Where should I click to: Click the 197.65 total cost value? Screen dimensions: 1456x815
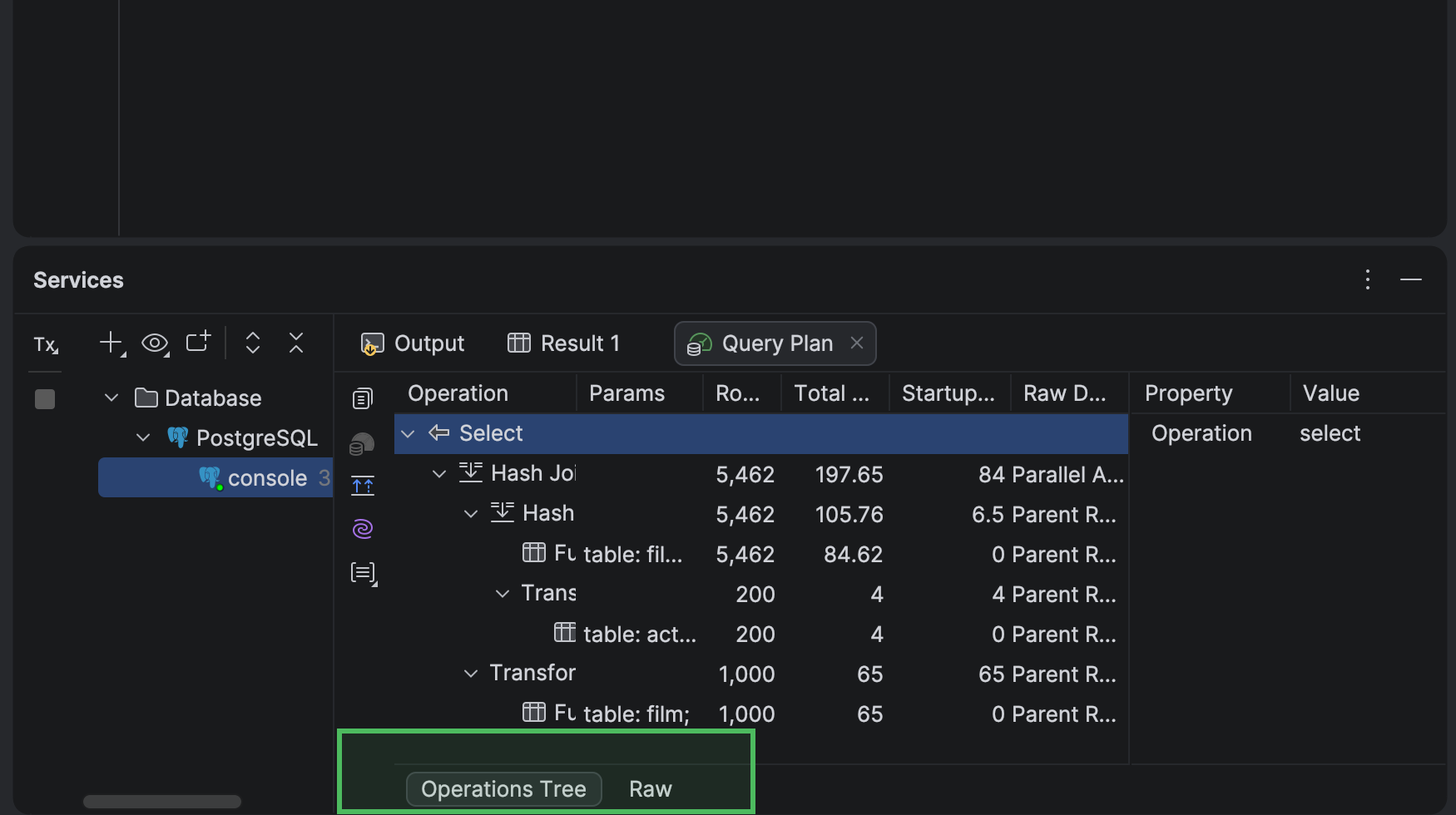(849, 475)
